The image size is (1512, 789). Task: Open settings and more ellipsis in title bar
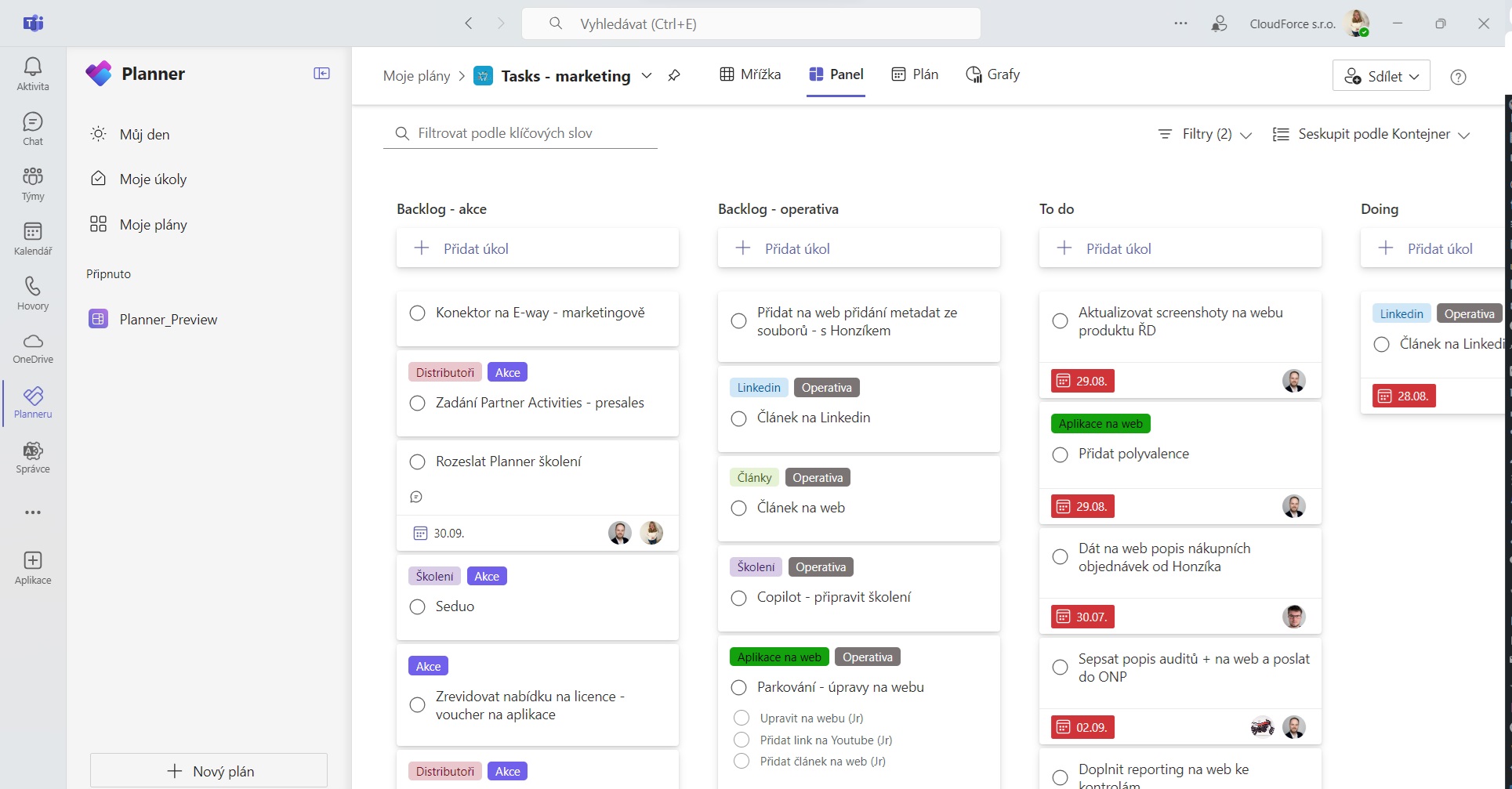pyautogui.click(x=1180, y=24)
